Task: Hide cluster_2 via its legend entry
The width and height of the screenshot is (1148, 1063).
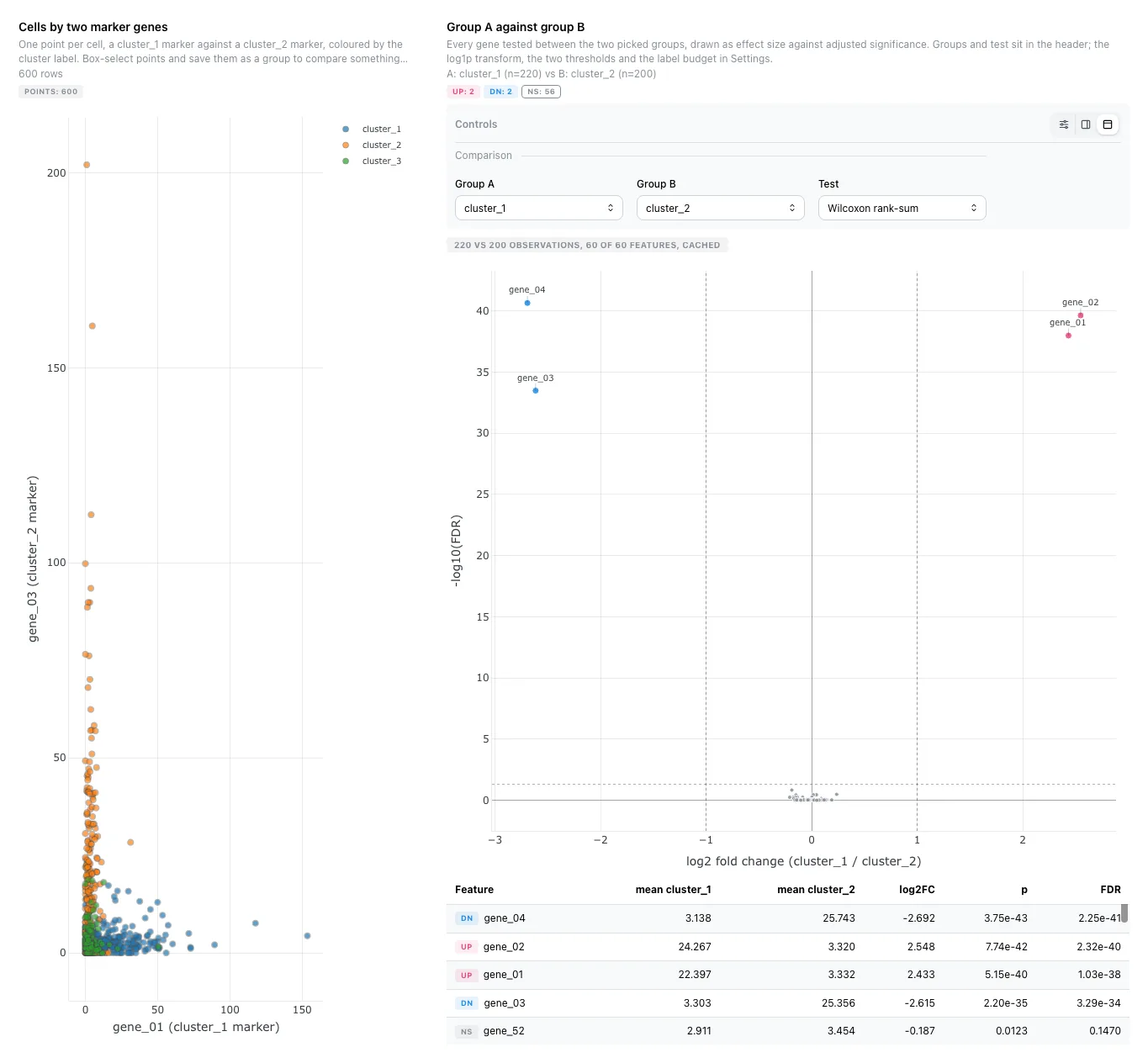Action: coord(372,145)
